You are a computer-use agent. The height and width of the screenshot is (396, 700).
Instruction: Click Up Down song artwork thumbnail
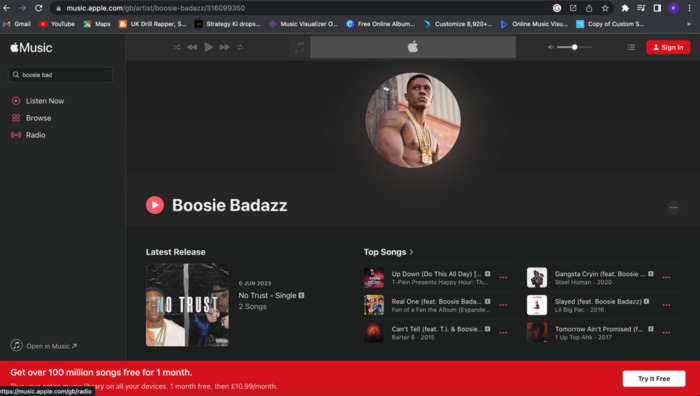click(374, 278)
